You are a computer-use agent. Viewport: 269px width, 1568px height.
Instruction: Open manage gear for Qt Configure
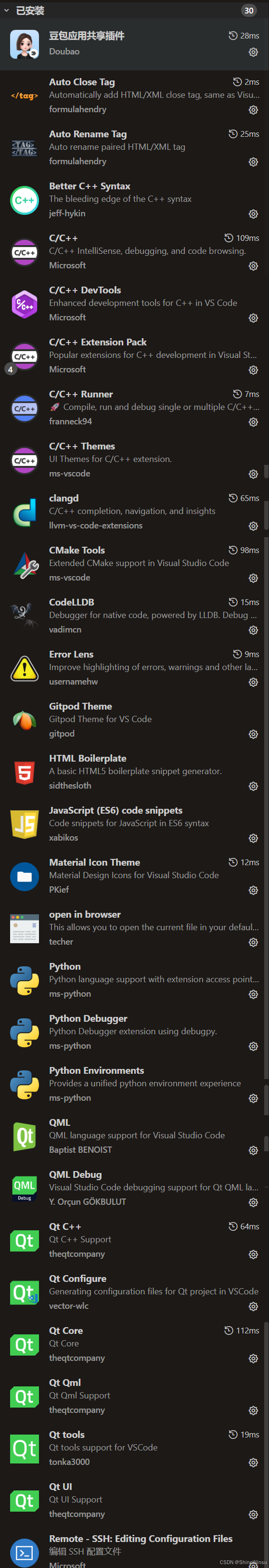(x=253, y=1307)
